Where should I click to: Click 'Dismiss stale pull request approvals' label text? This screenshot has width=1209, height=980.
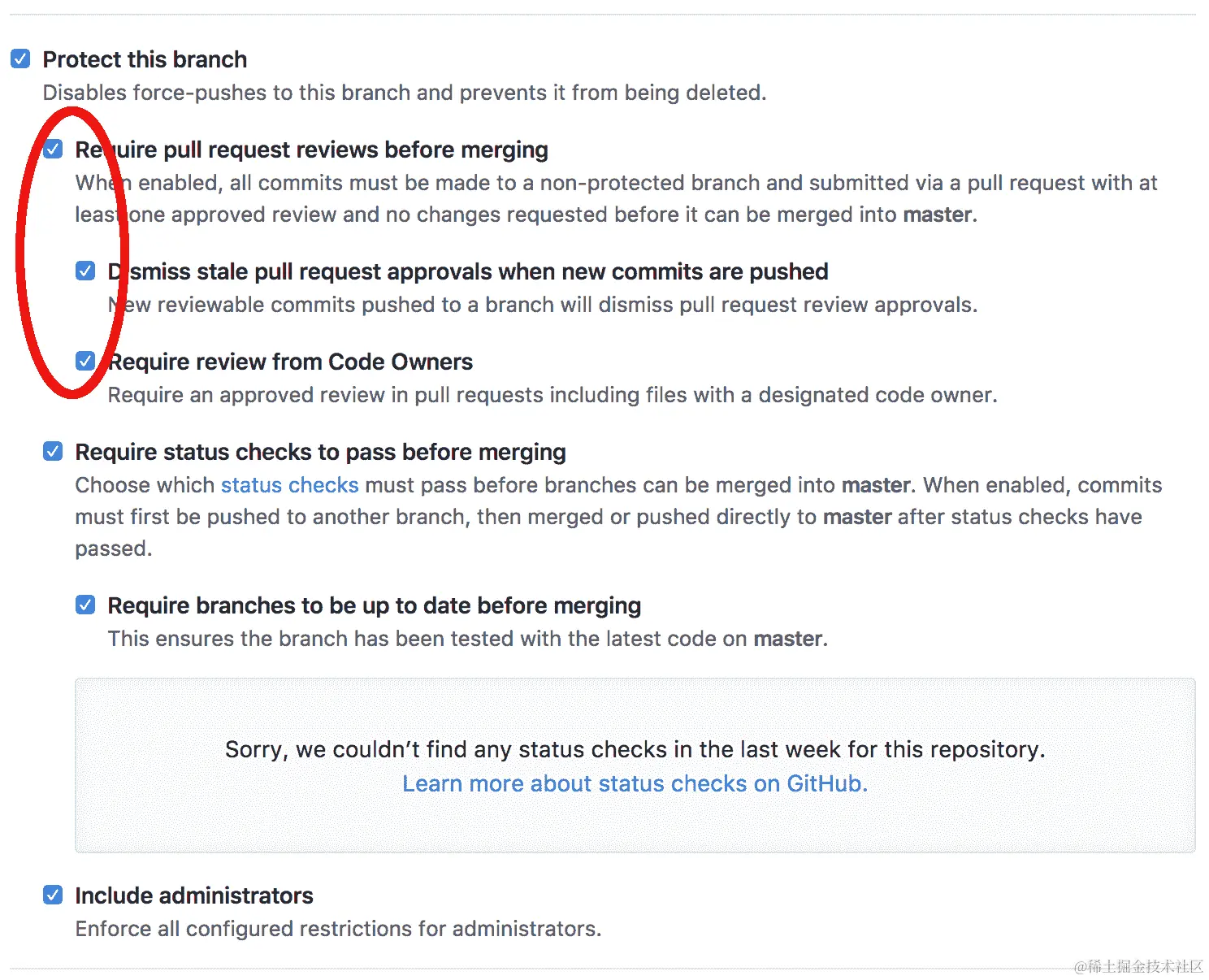coord(468,271)
